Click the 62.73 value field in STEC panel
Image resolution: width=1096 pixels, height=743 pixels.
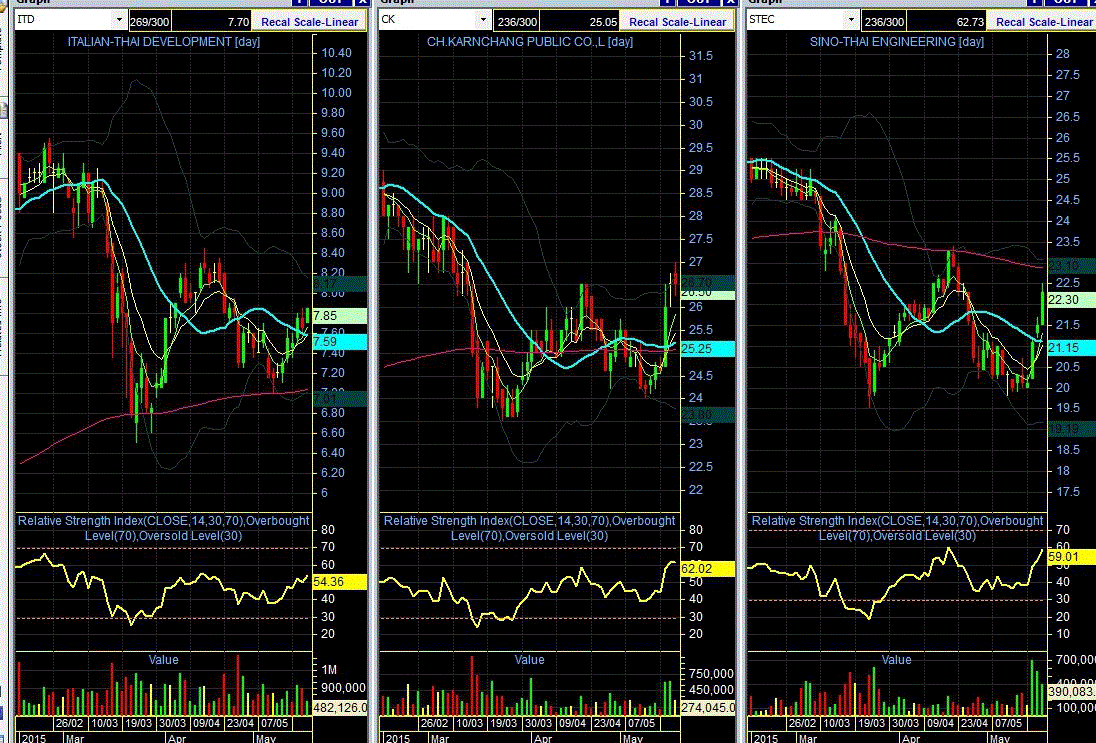[947, 22]
